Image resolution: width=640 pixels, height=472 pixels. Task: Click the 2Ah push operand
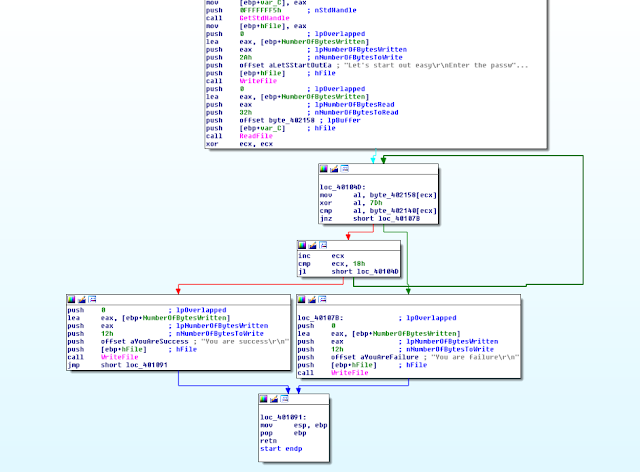245,58
